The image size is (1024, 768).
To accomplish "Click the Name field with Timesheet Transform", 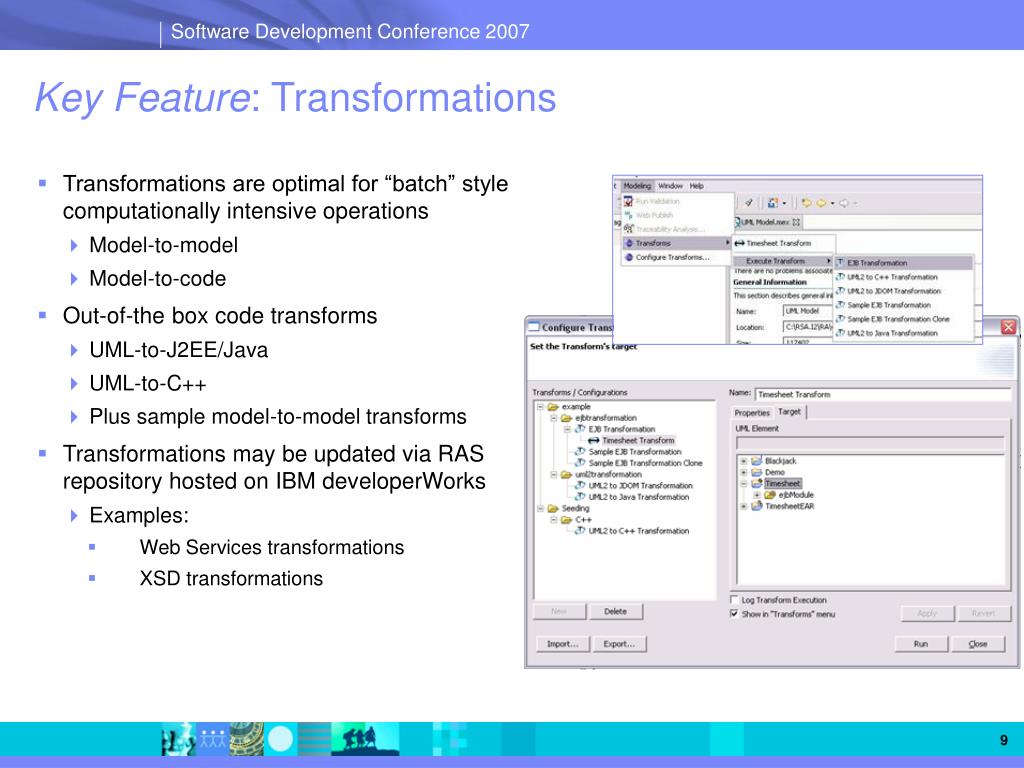I will point(884,394).
